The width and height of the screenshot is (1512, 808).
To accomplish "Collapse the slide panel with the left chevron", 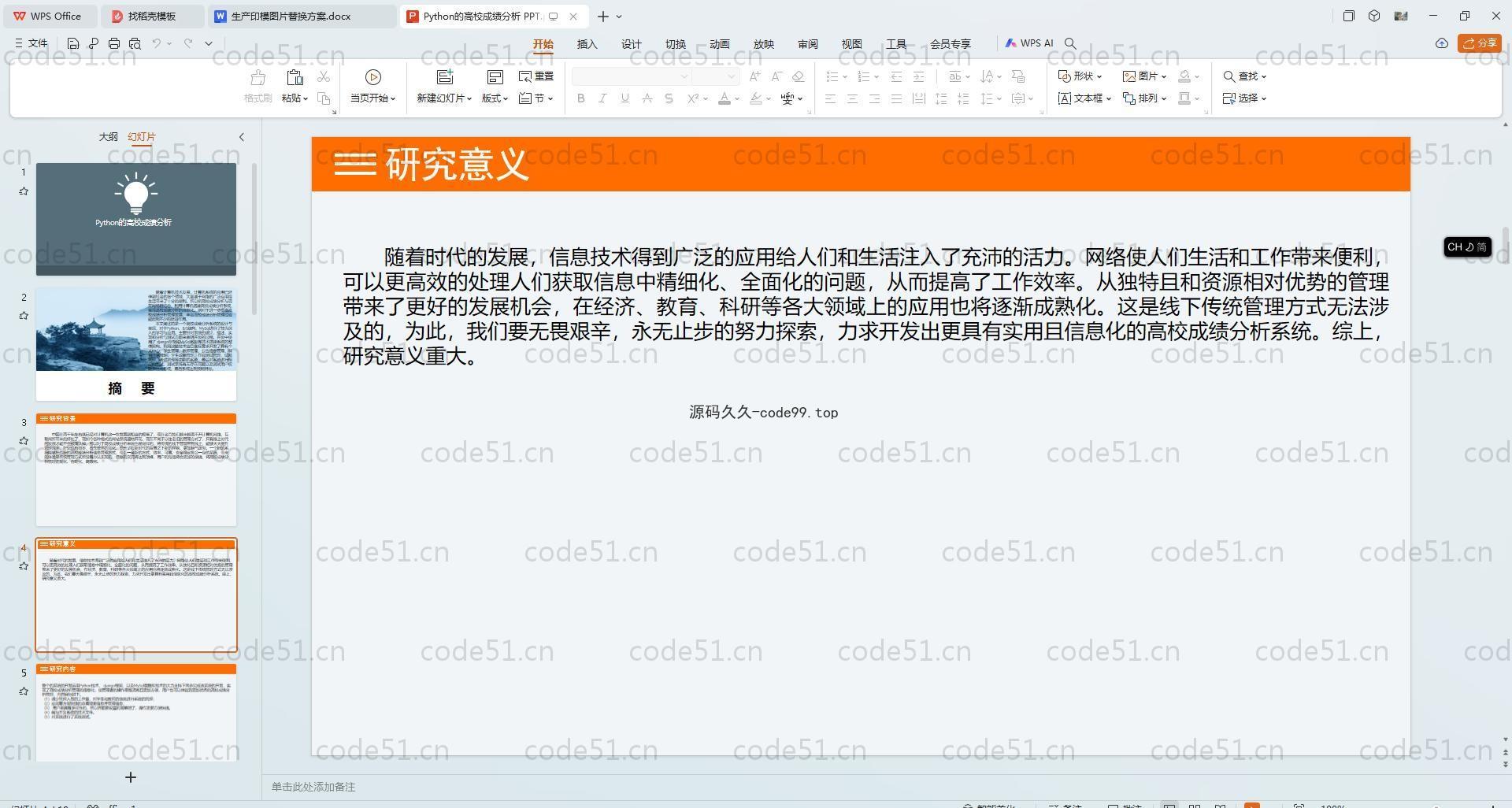I will click(242, 137).
